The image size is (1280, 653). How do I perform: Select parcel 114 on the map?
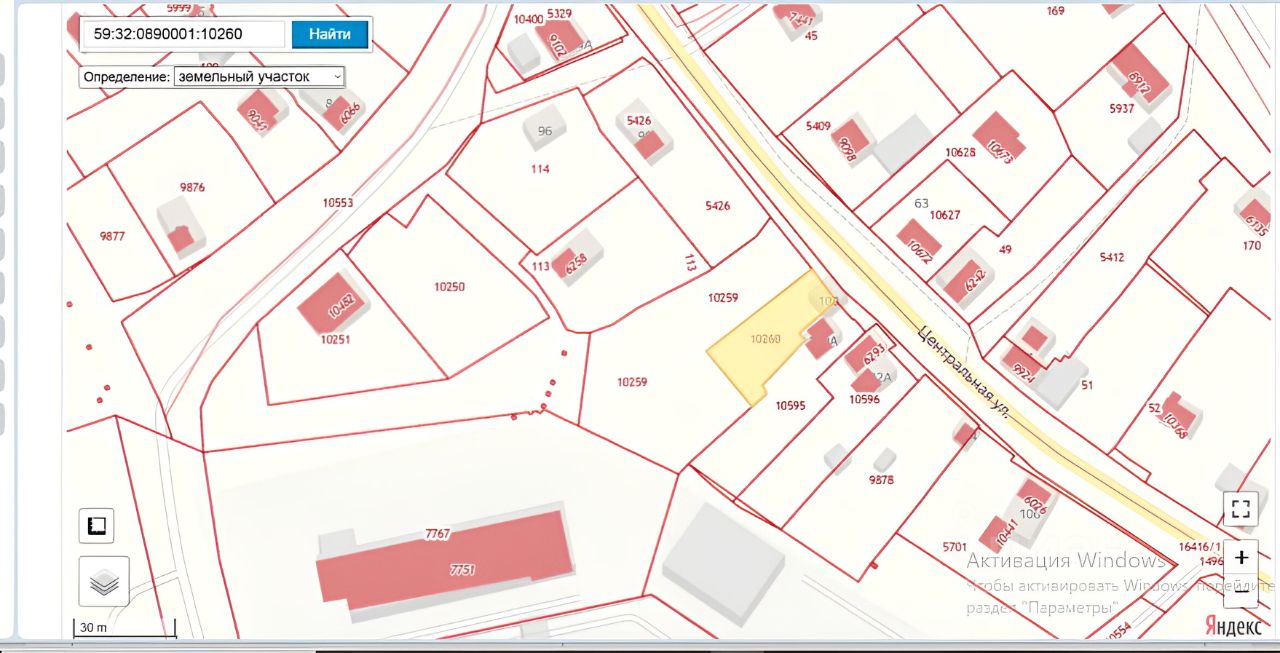click(x=540, y=170)
